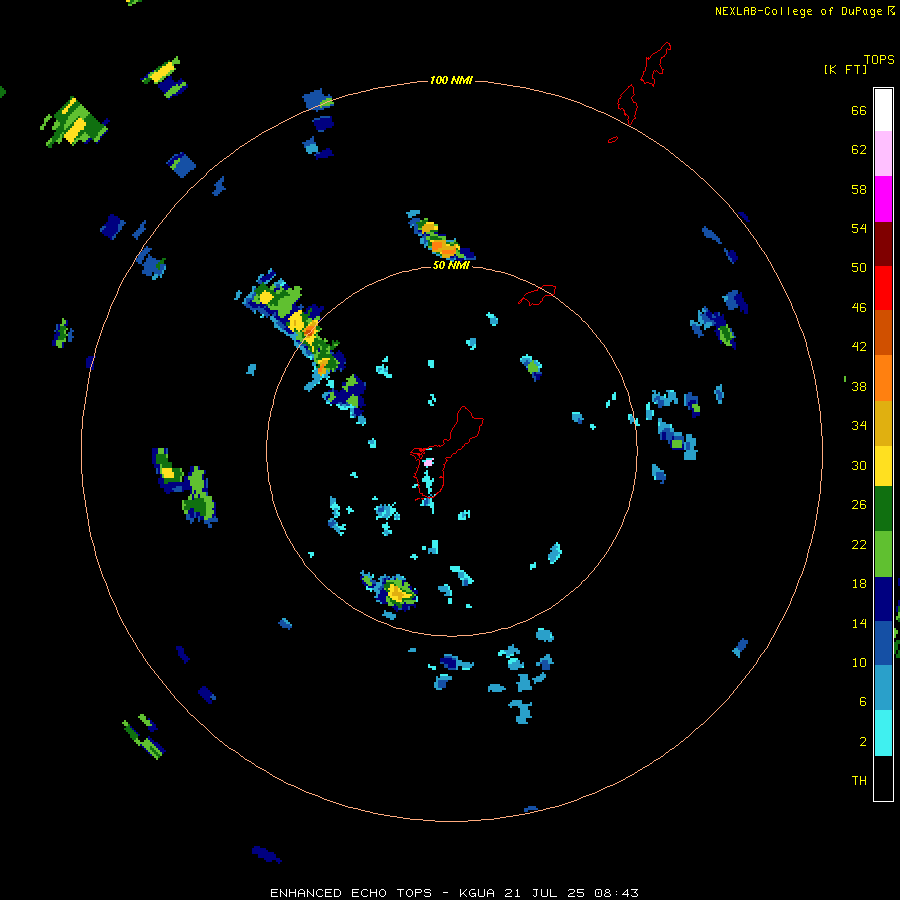900x900 pixels.
Task: Click the 30 legend value
Action: pos(859,465)
